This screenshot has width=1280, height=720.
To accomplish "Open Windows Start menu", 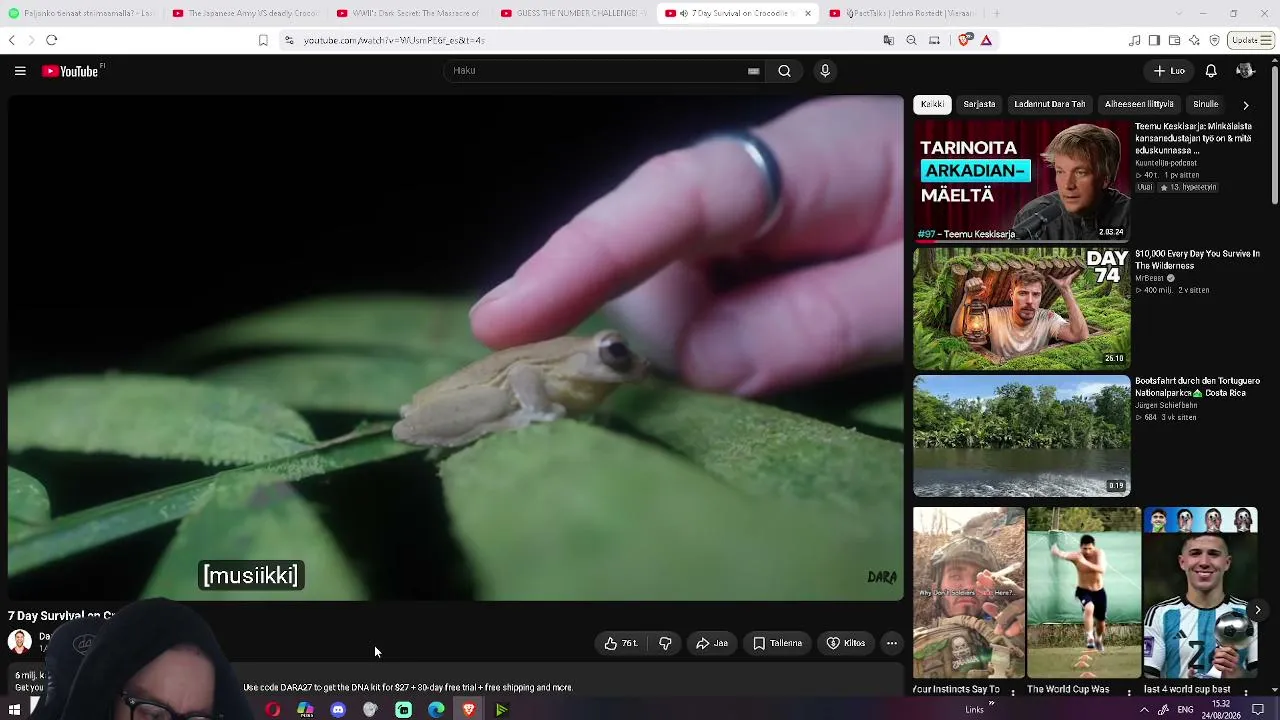I will (x=14, y=709).
